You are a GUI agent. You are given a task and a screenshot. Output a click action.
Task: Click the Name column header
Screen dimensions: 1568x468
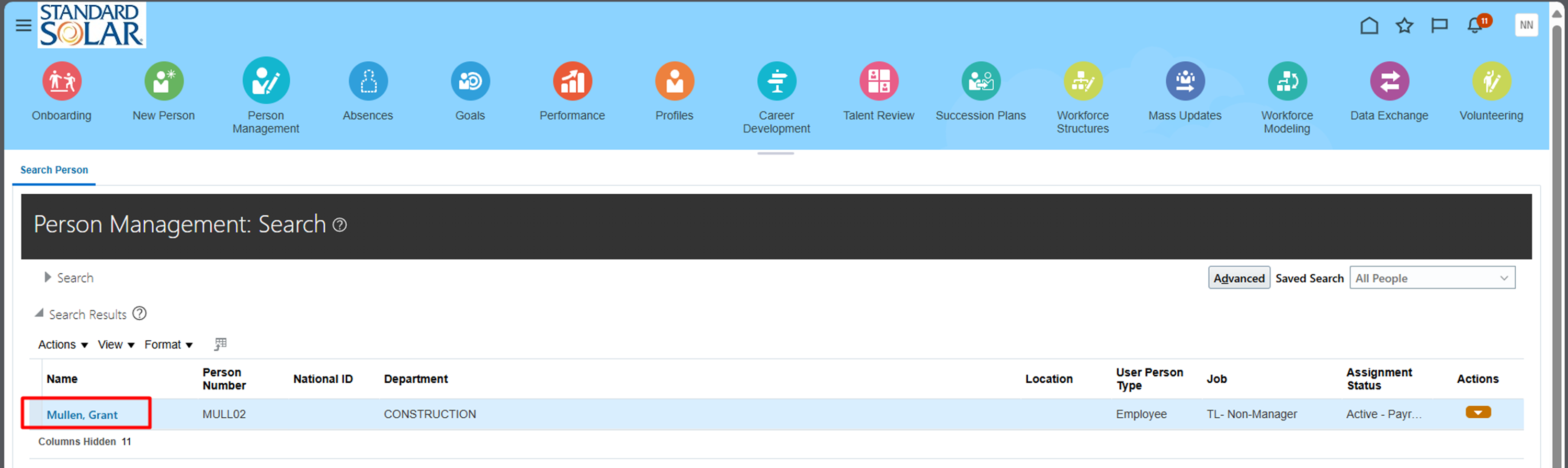62,379
